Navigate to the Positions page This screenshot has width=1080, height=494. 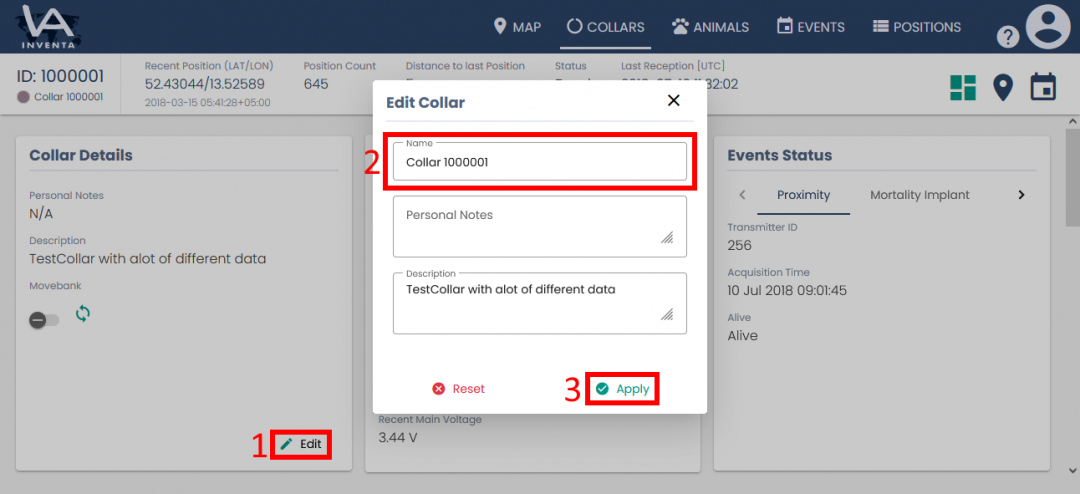(916, 27)
